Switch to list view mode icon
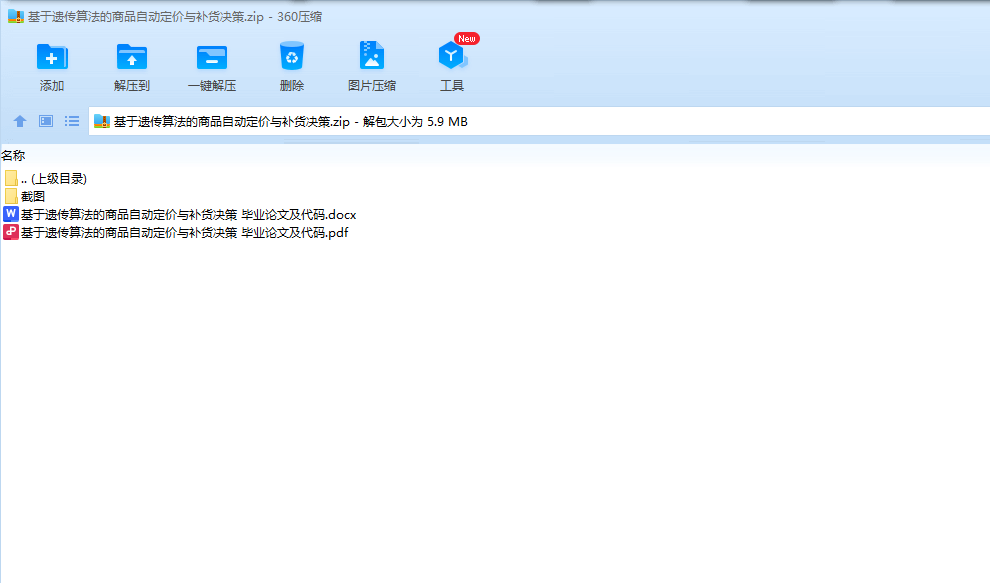 (x=72, y=121)
